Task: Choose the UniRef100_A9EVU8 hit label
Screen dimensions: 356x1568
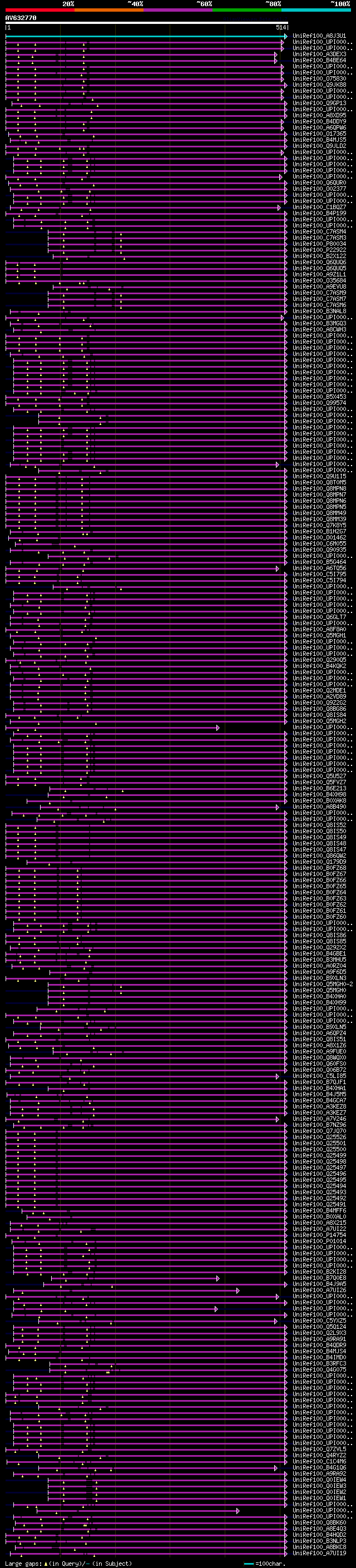Action: [319, 286]
